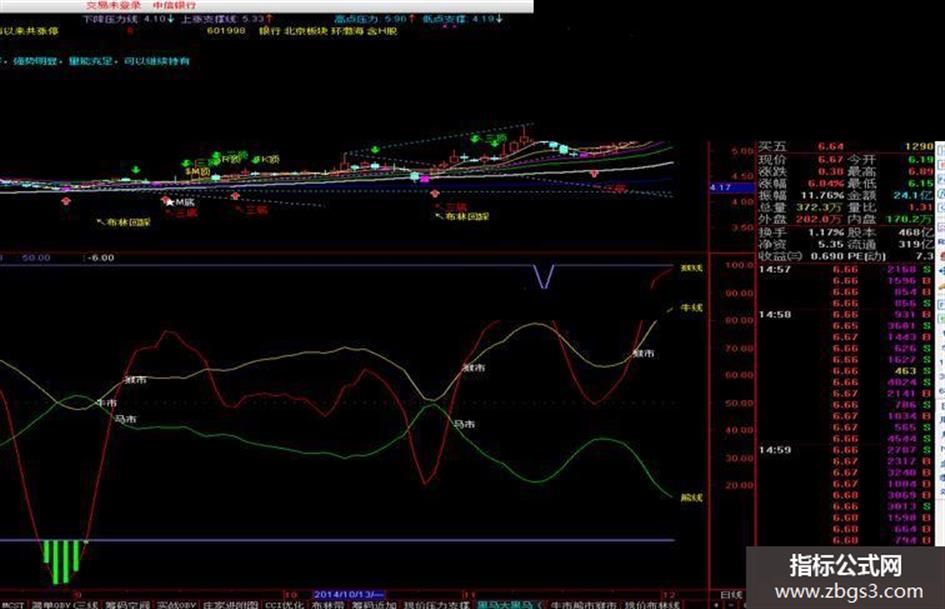Click the 牛线 curve label
This screenshot has height=609, width=945.
691,308
